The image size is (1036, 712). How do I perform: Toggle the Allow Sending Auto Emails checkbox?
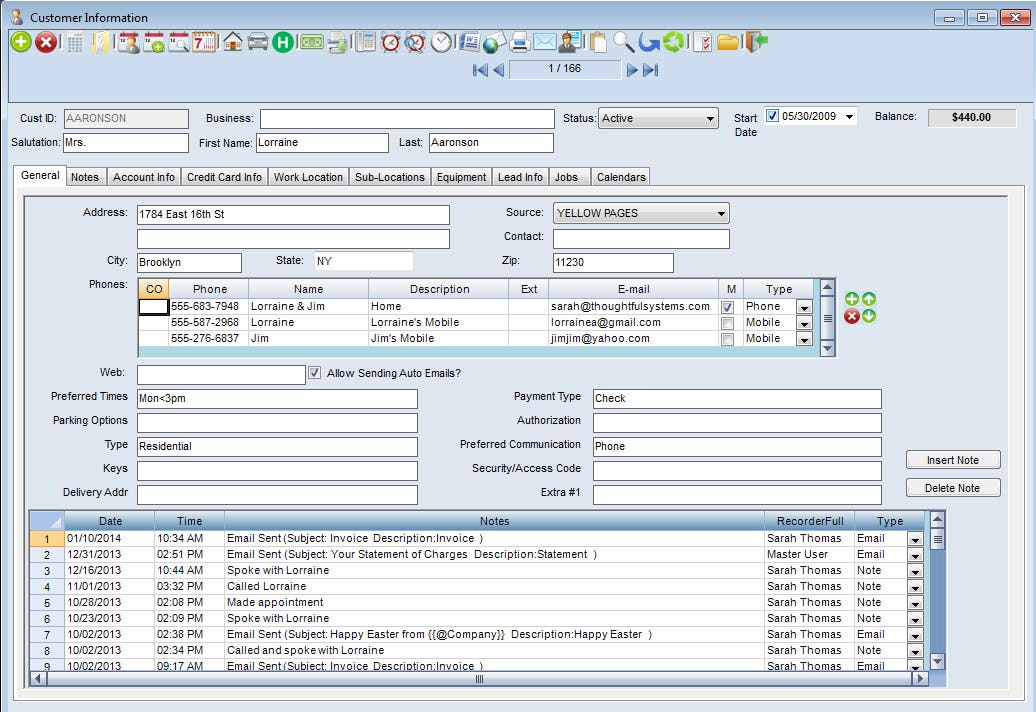[315, 373]
